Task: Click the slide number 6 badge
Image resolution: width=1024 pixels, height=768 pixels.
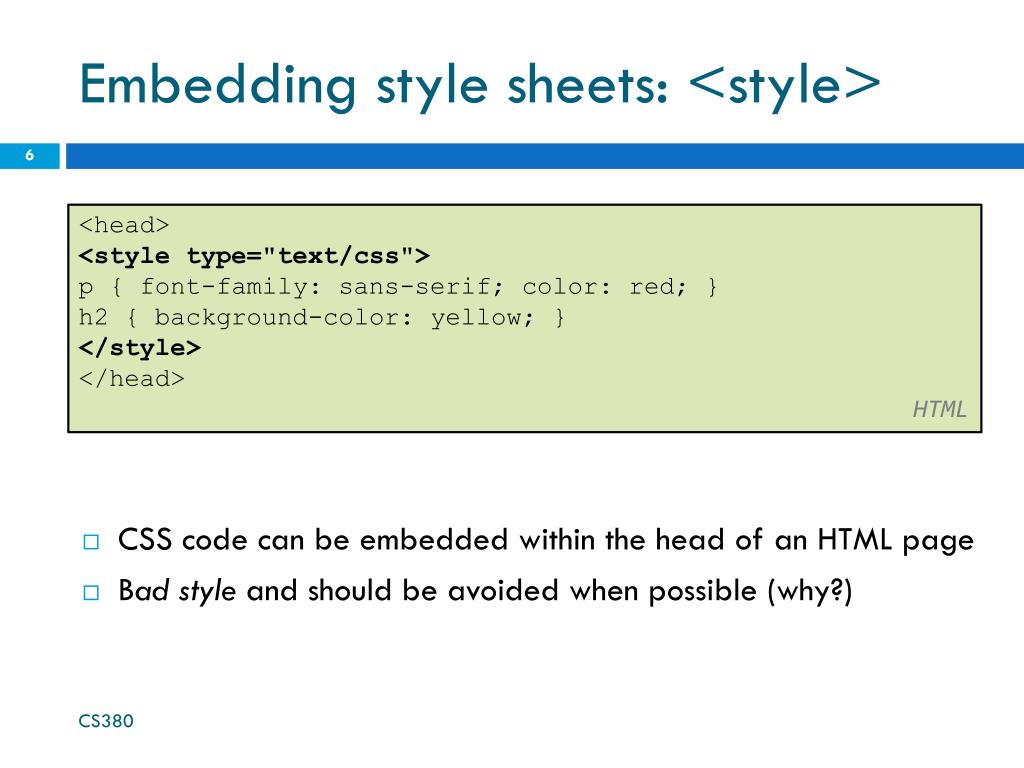Action: [x=29, y=155]
